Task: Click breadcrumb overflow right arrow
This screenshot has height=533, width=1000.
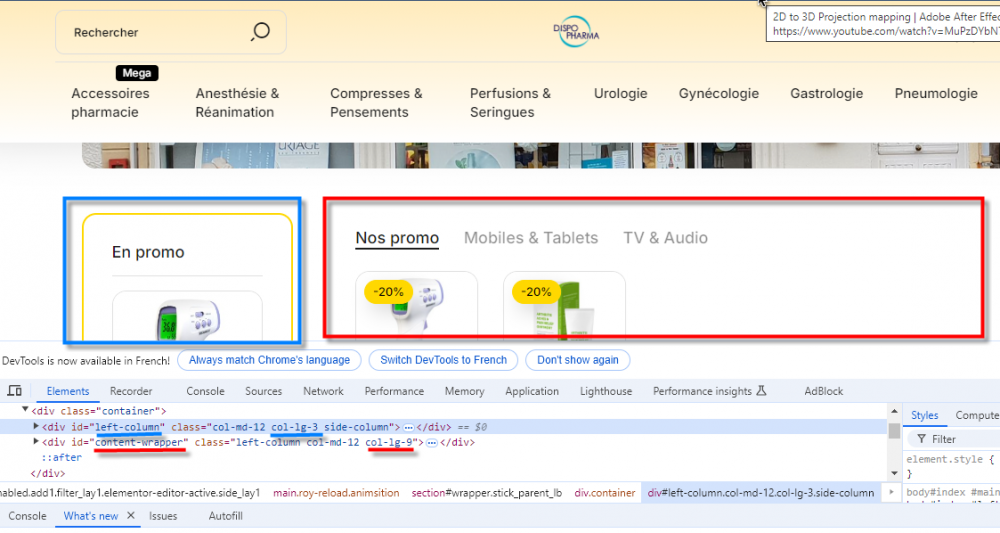Action: pos(892,492)
